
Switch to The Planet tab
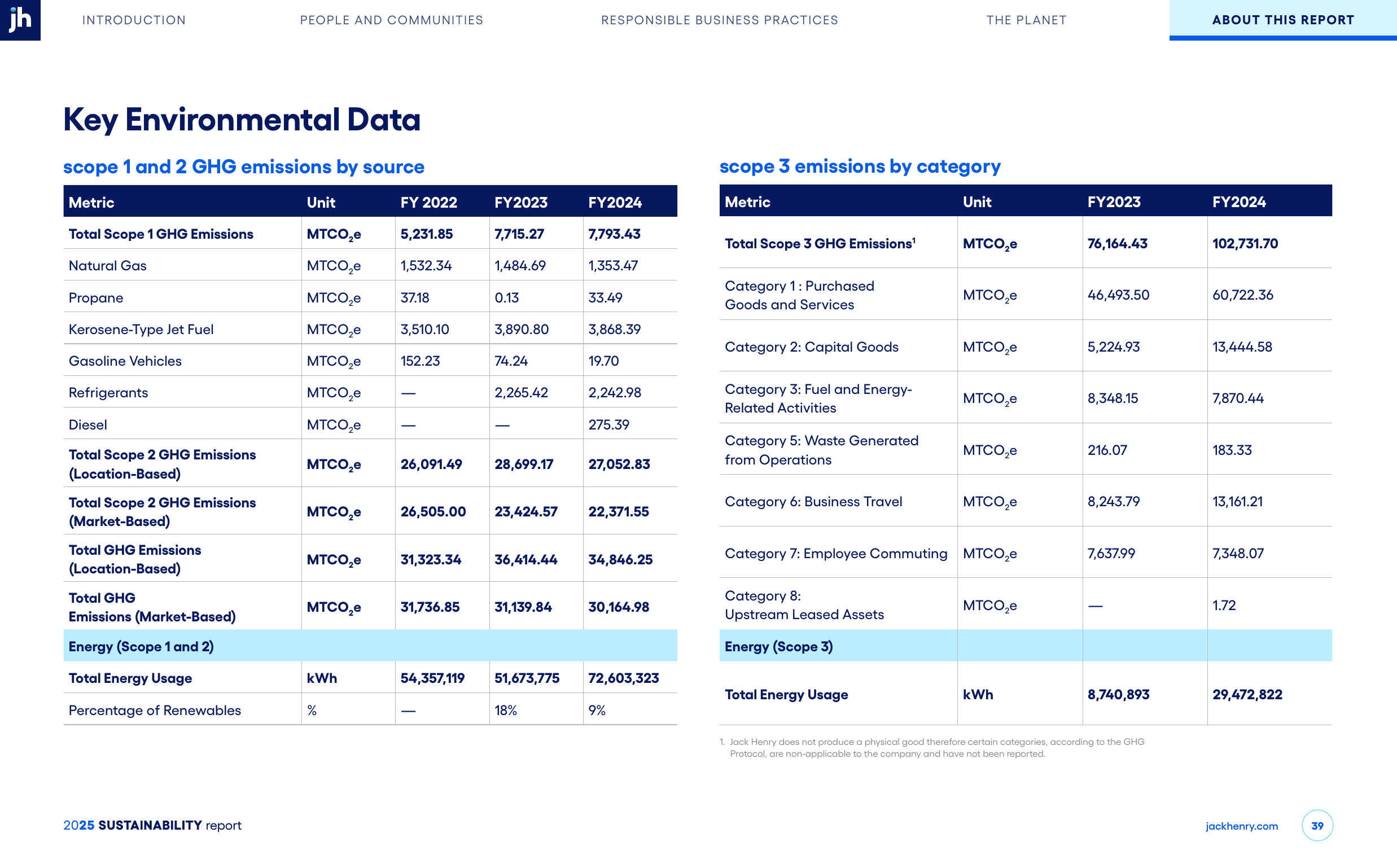tap(1027, 20)
